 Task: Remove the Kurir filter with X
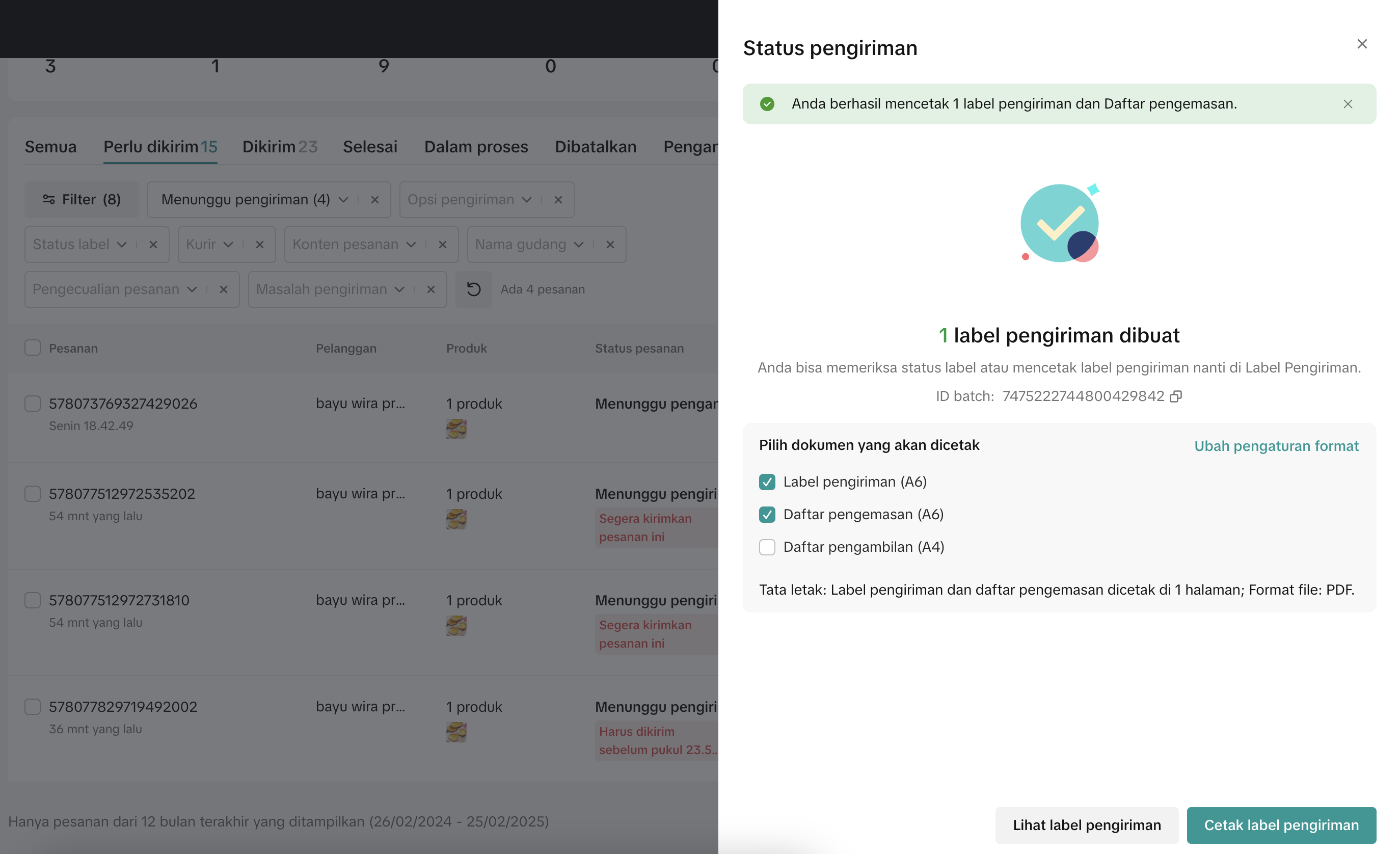260,245
